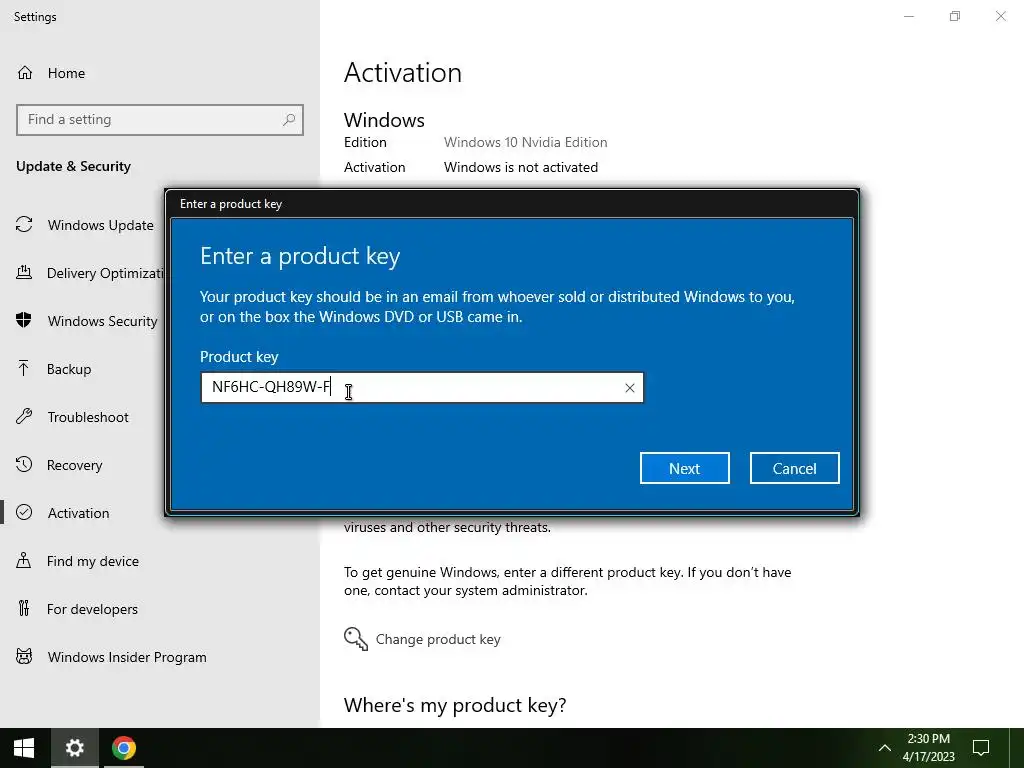The height and width of the screenshot is (768, 1024).
Task: Select the For developers tools icon
Action: (x=24, y=609)
